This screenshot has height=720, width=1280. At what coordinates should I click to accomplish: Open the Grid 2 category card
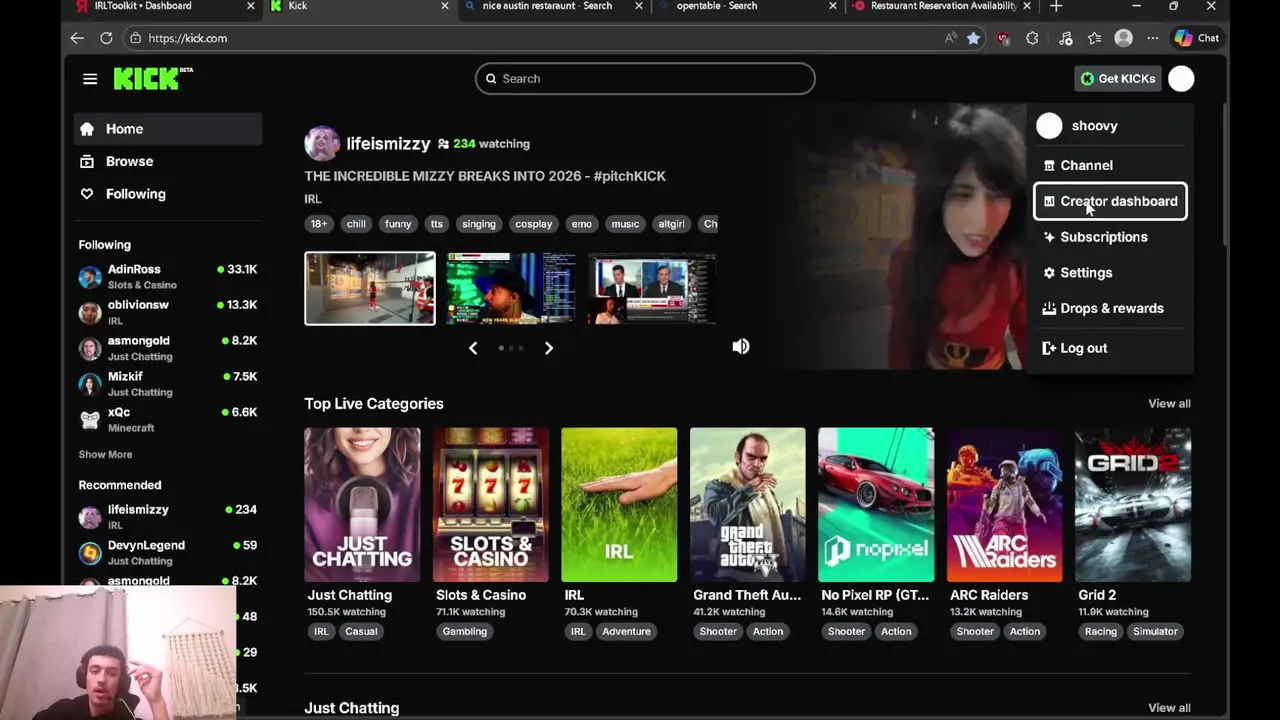coord(1133,505)
